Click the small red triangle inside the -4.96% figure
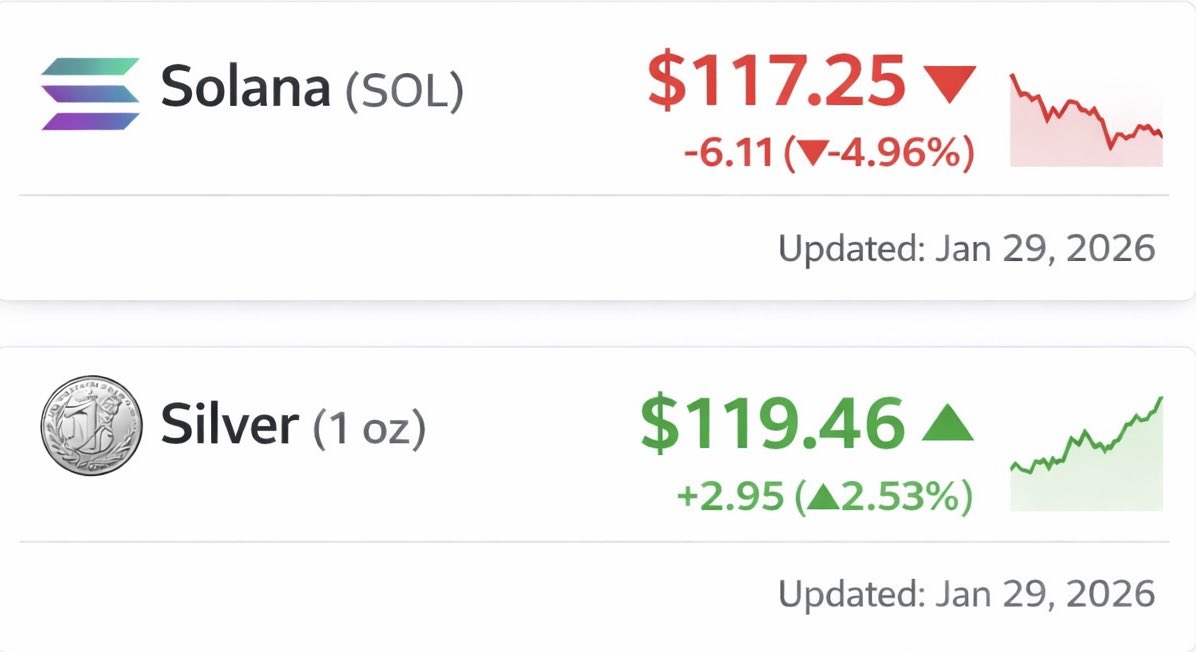Viewport: 1196px width, 652px height. coord(811,154)
